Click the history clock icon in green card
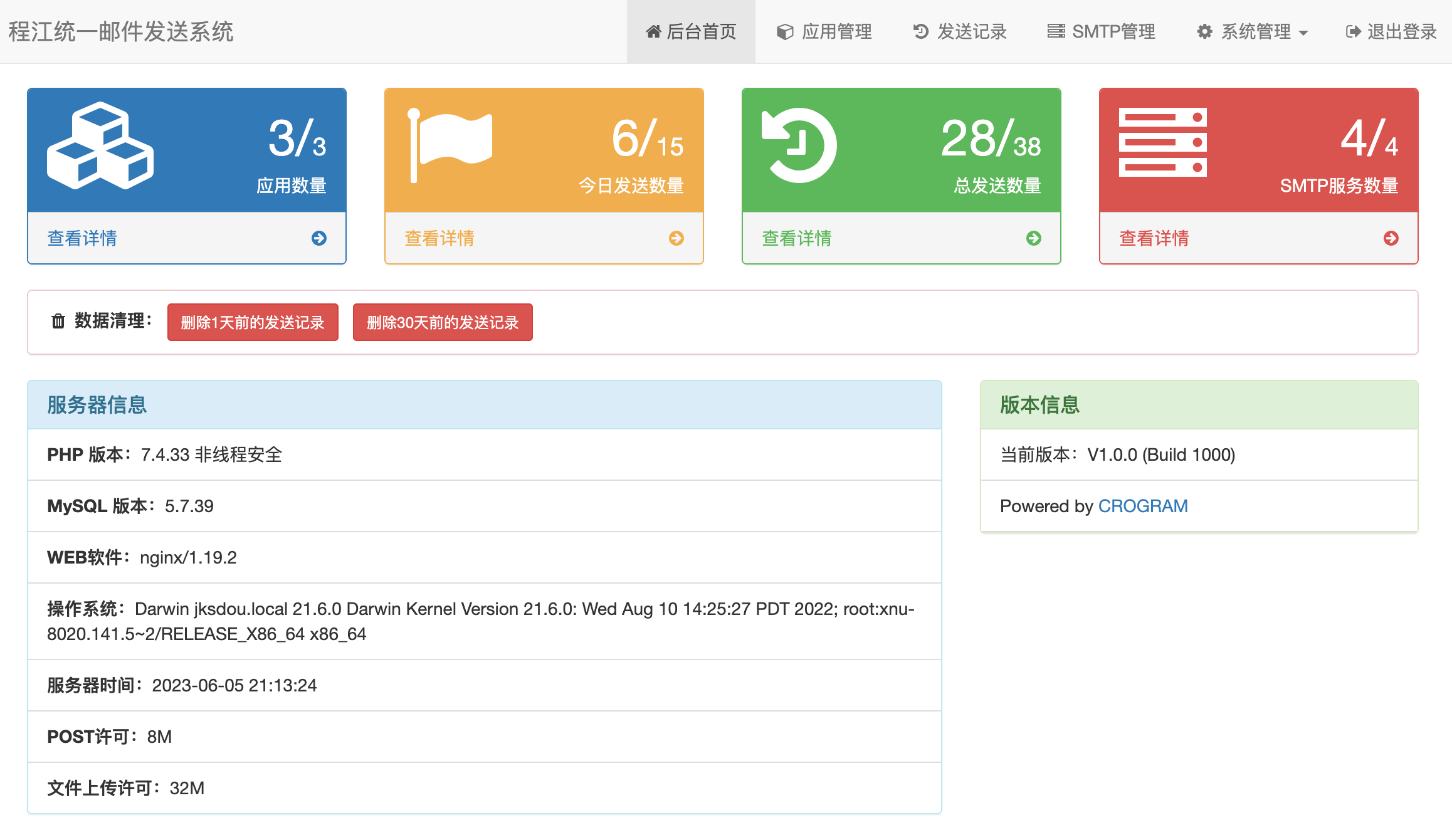The width and height of the screenshot is (1452, 840). point(799,145)
